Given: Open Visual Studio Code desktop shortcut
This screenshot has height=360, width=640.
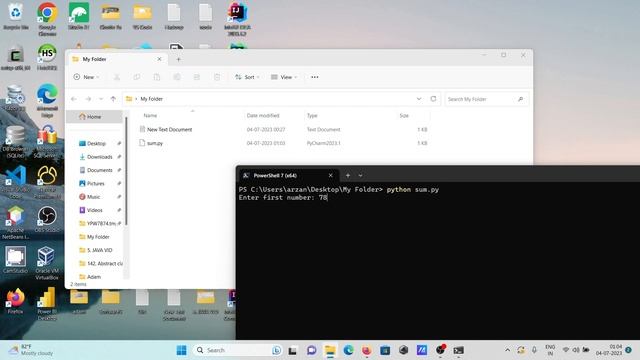Looking at the screenshot, I should point(16,182).
